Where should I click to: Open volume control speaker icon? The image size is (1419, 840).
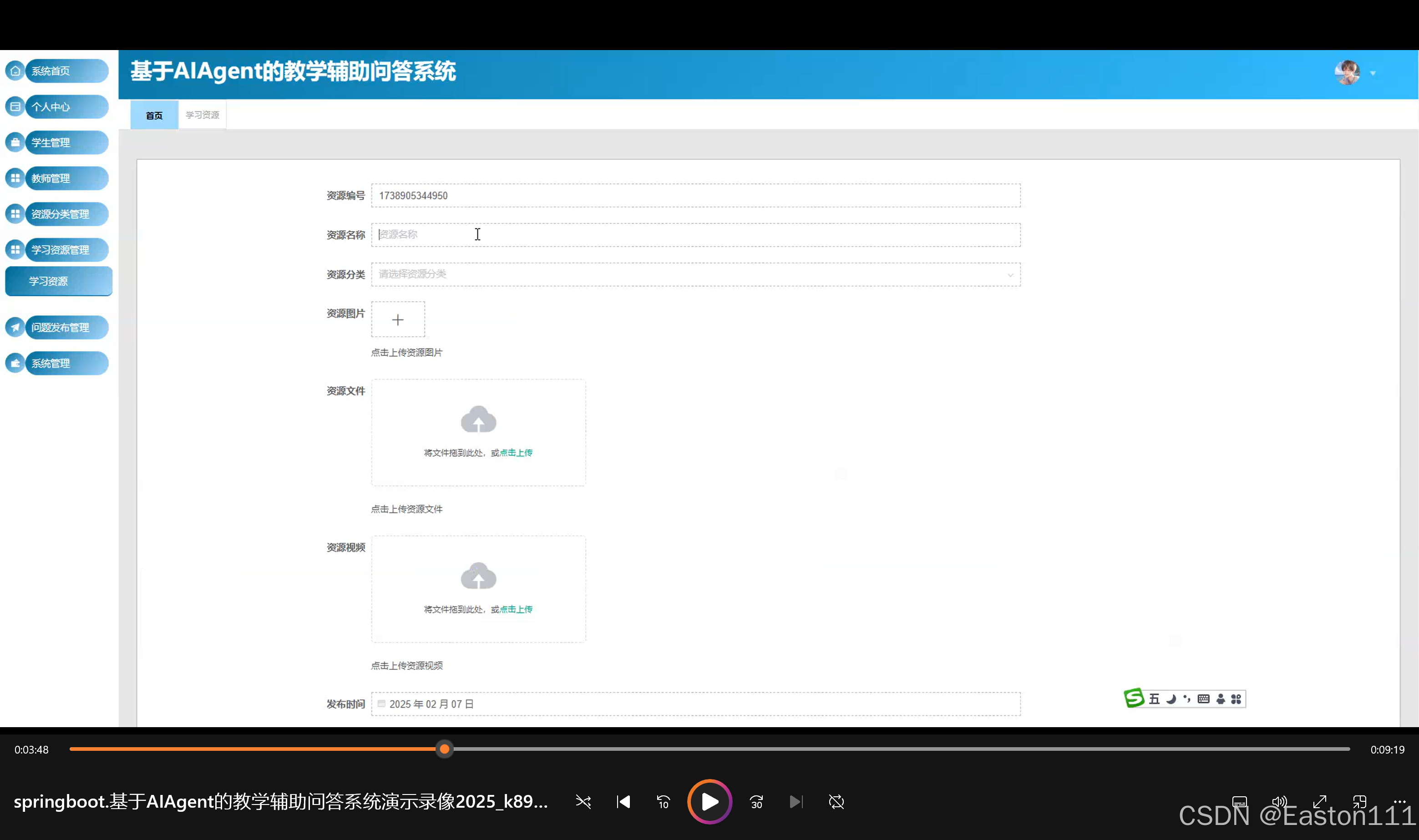pyautogui.click(x=1279, y=801)
